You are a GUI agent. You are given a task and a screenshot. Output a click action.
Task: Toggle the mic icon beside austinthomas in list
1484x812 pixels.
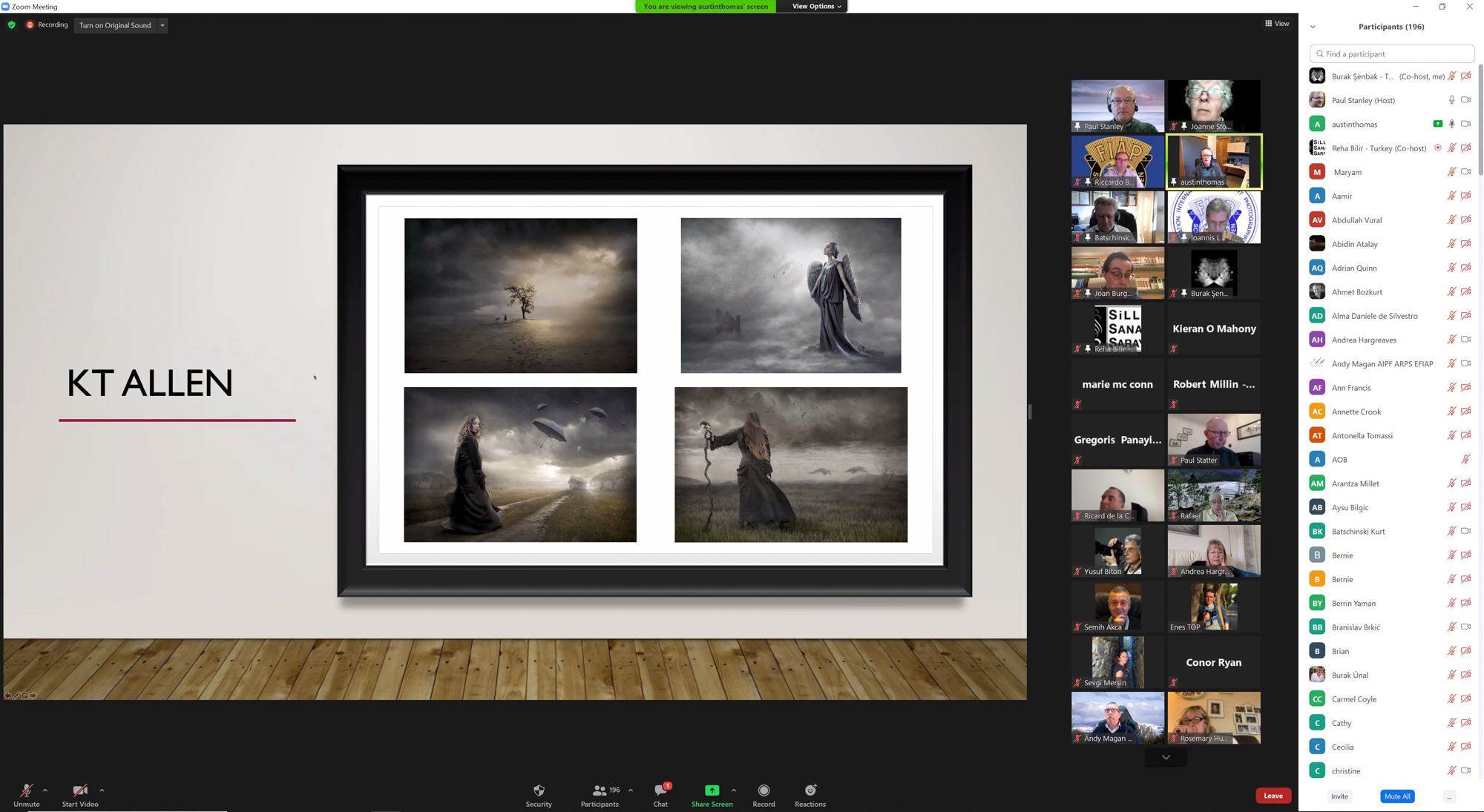(1451, 124)
